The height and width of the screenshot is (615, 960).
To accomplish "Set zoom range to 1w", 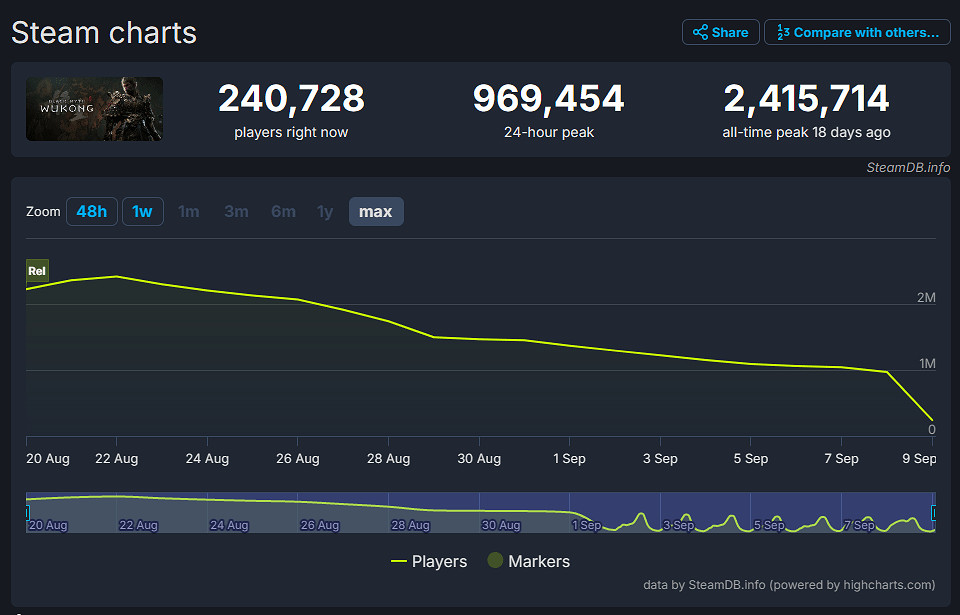I will coord(143,211).
